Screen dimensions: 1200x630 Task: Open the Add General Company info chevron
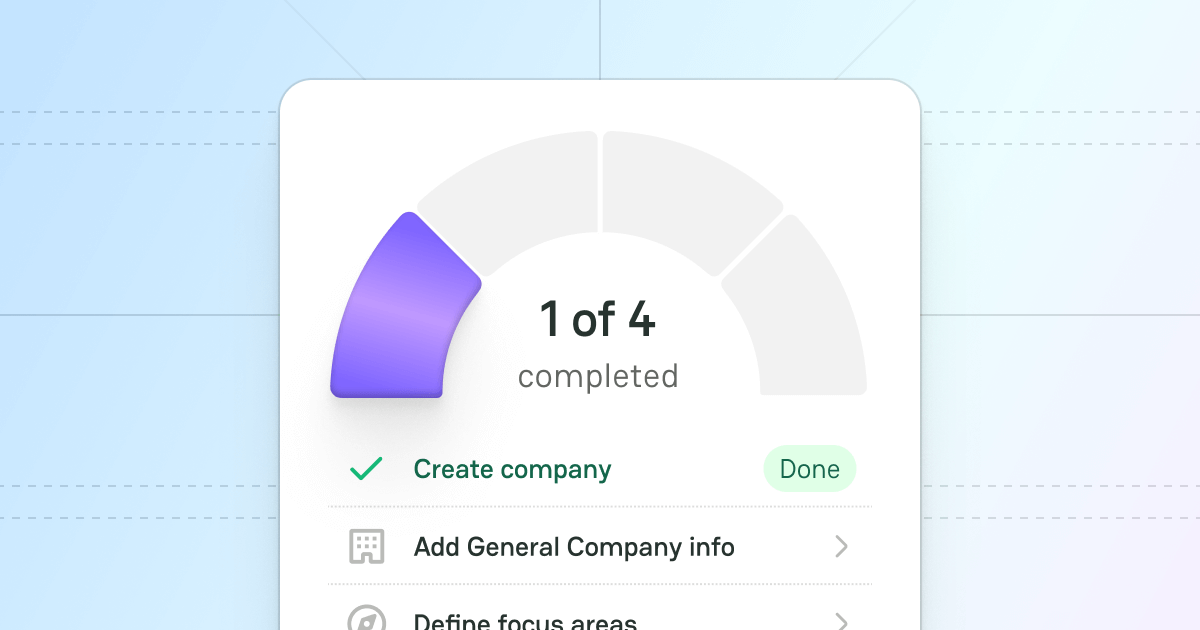pyautogui.click(x=841, y=546)
